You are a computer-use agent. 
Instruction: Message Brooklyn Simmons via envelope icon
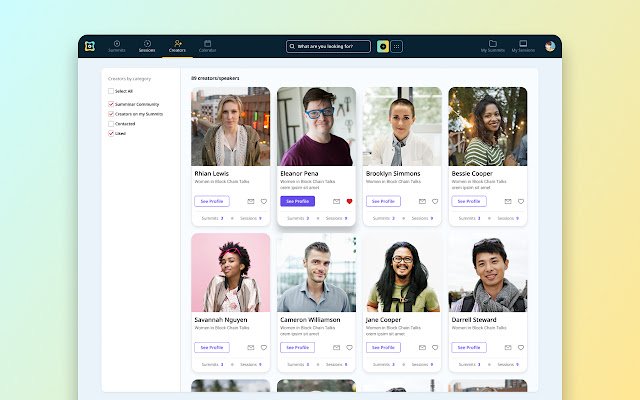tap(422, 201)
